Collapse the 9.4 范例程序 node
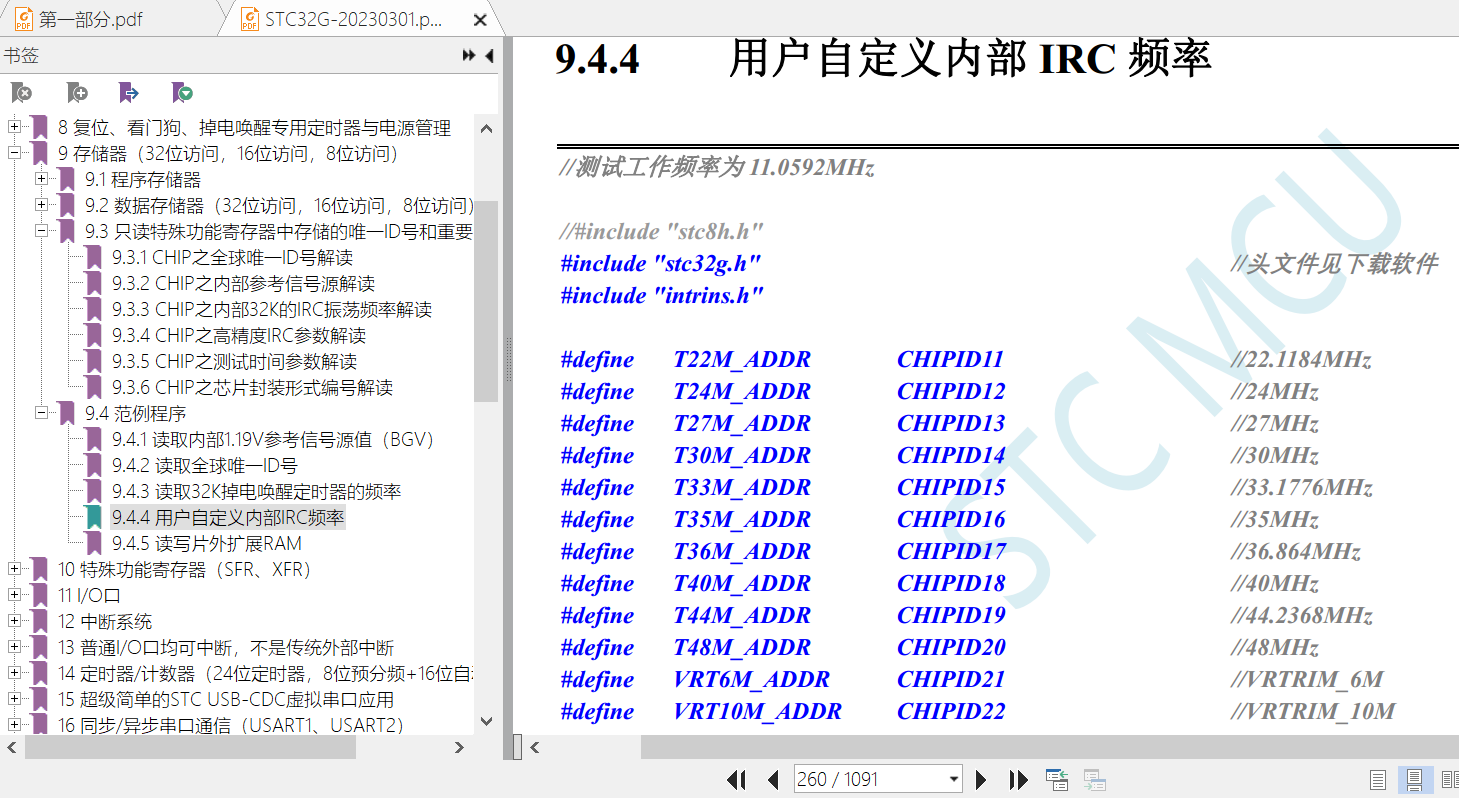1459x798 pixels. pos(42,413)
